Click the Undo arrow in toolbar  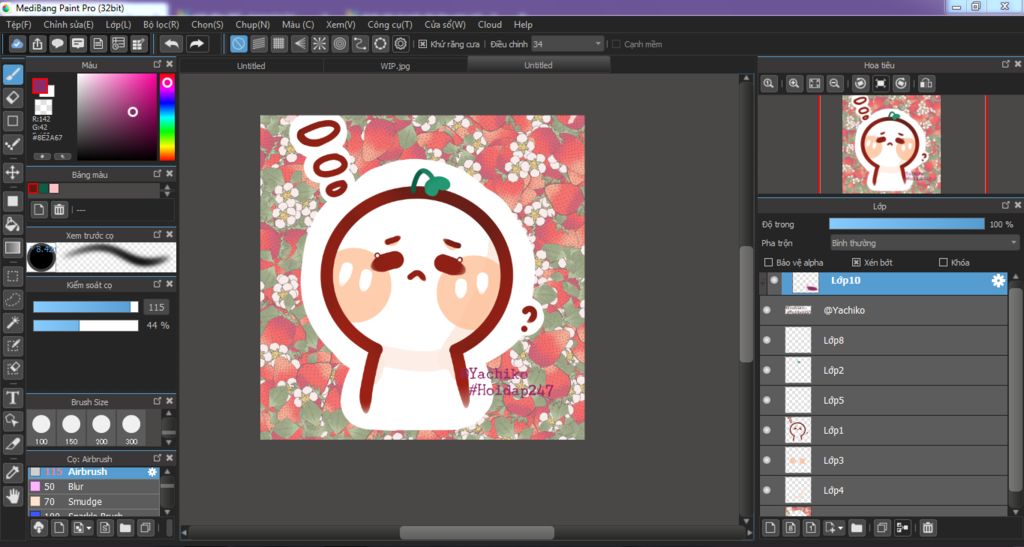[172, 44]
